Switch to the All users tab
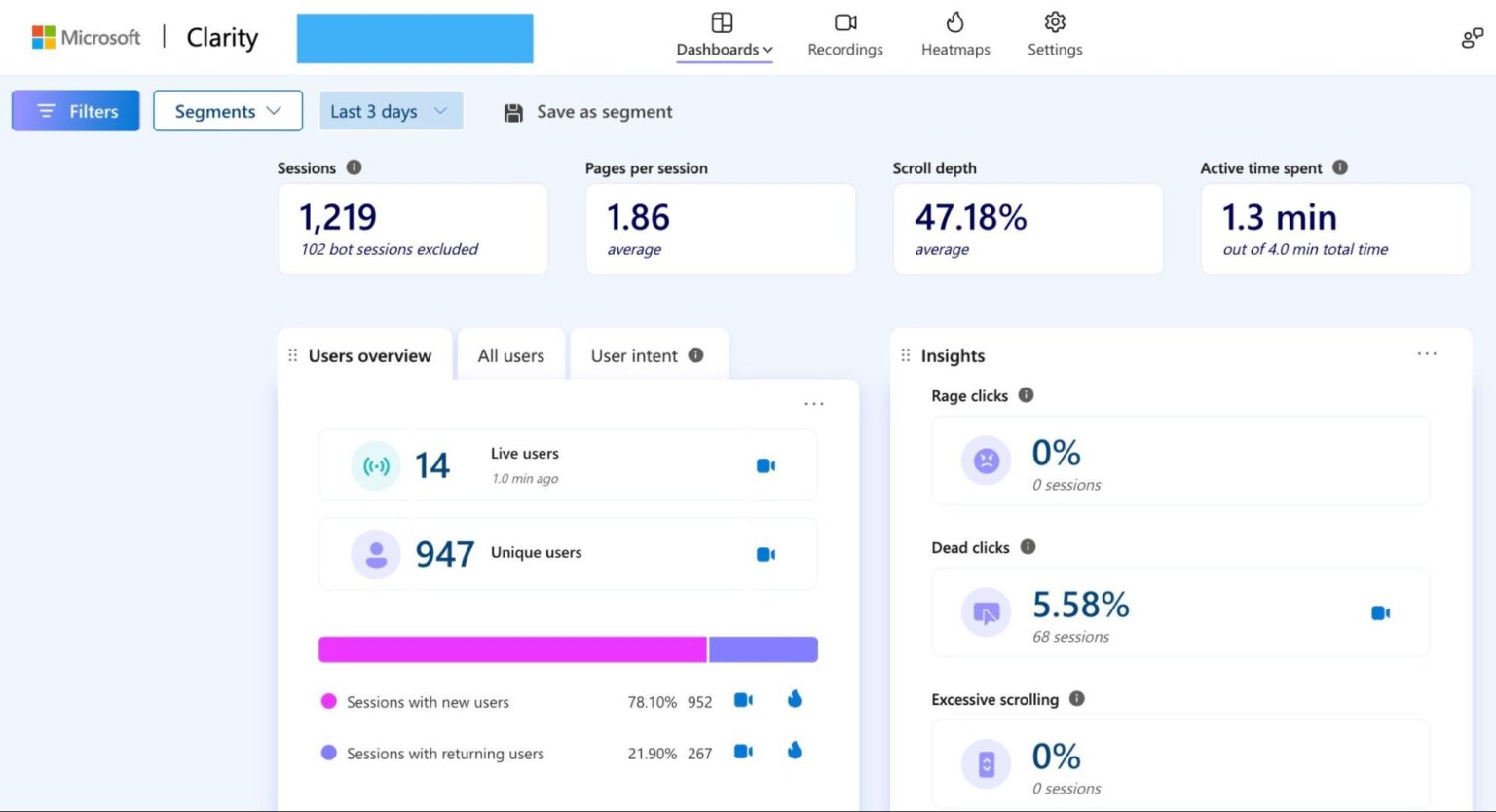 pyautogui.click(x=510, y=355)
